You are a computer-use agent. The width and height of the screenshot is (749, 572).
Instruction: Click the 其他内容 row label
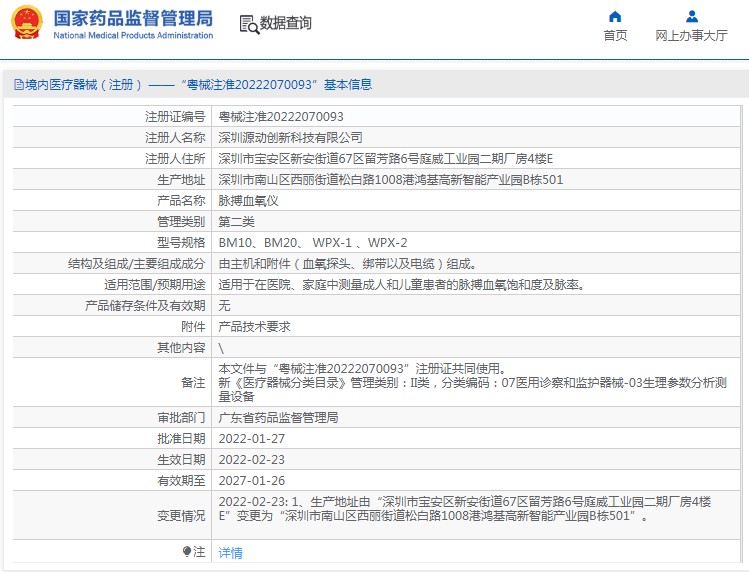[x=182, y=348]
